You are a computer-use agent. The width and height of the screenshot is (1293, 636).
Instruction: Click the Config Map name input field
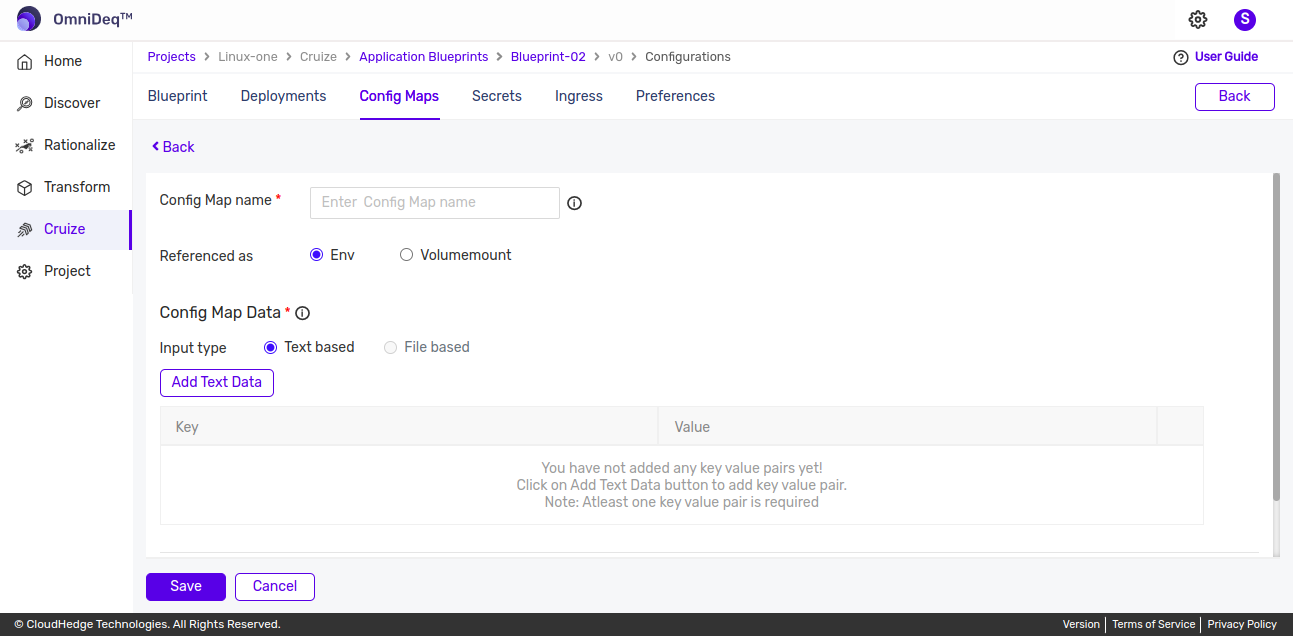point(435,203)
